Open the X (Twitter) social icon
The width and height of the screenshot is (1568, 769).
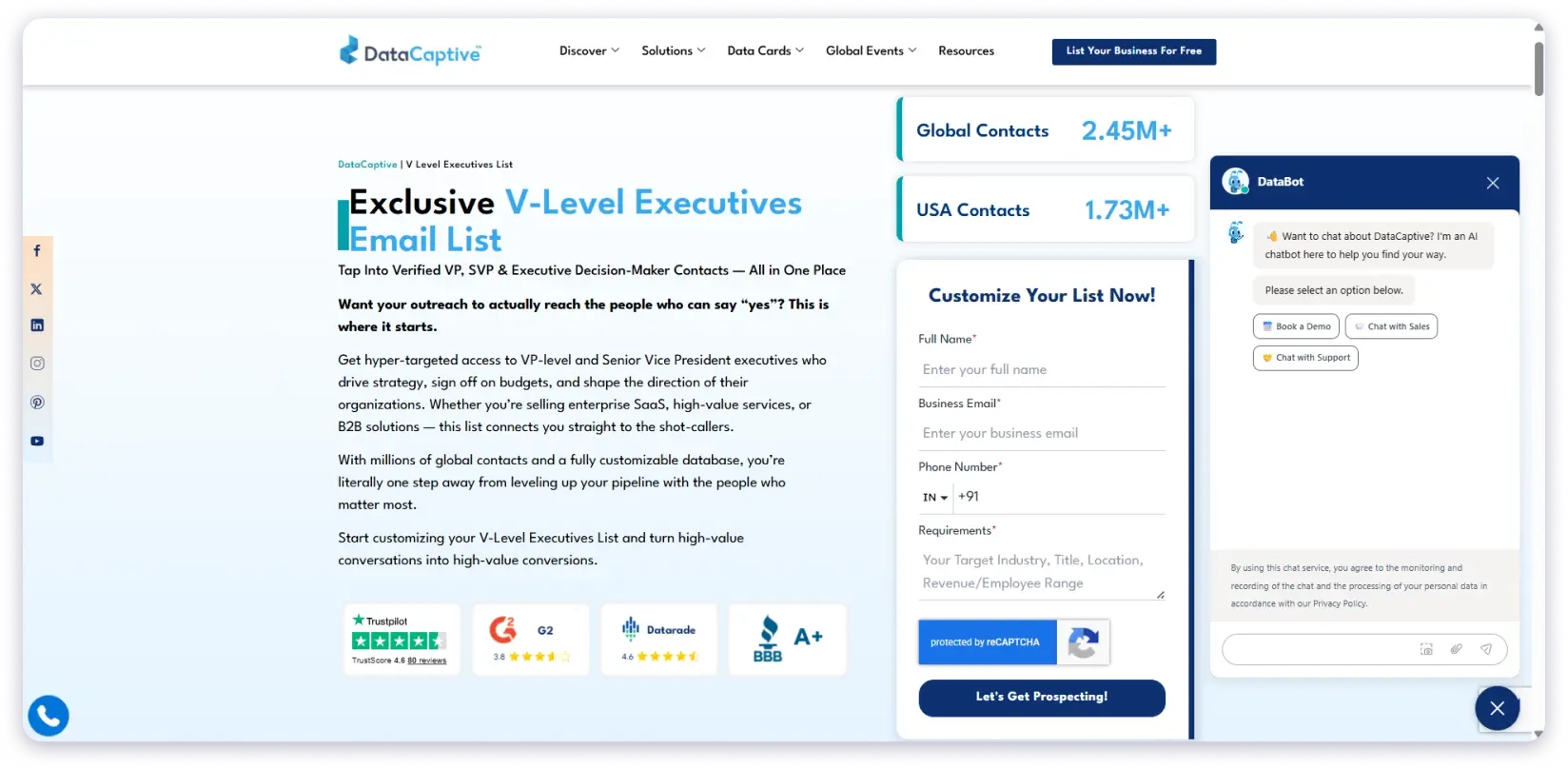coord(37,288)
